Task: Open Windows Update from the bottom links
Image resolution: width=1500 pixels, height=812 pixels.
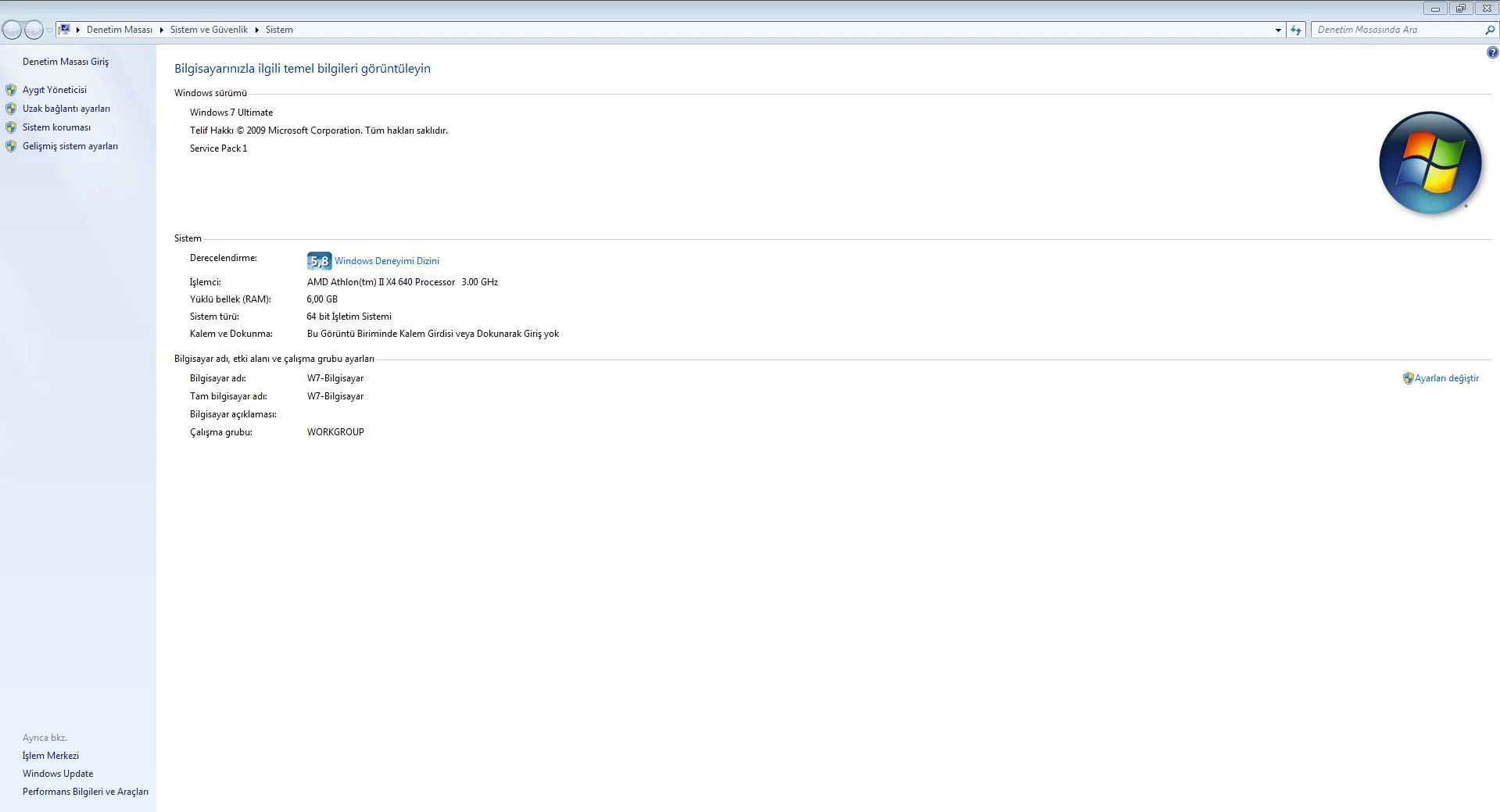Action: [57, 773]
